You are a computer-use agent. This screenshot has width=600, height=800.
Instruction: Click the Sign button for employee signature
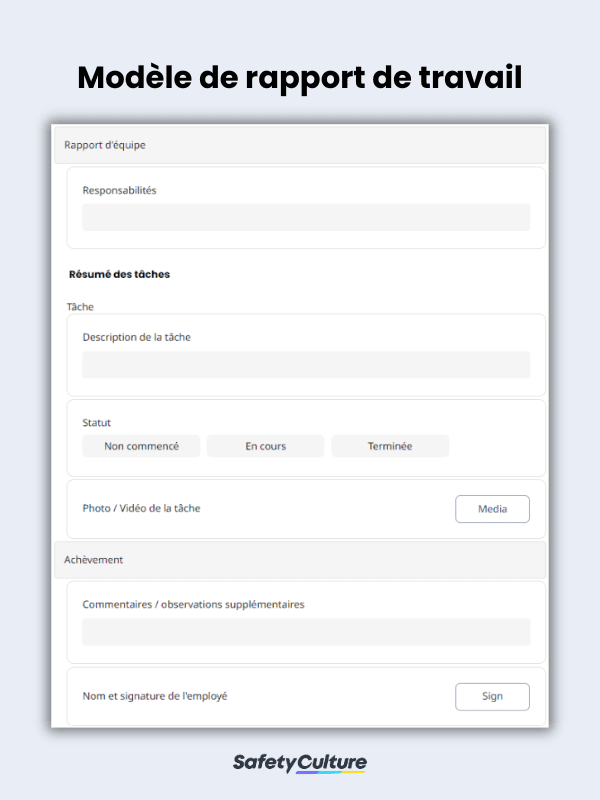(492, 696)
